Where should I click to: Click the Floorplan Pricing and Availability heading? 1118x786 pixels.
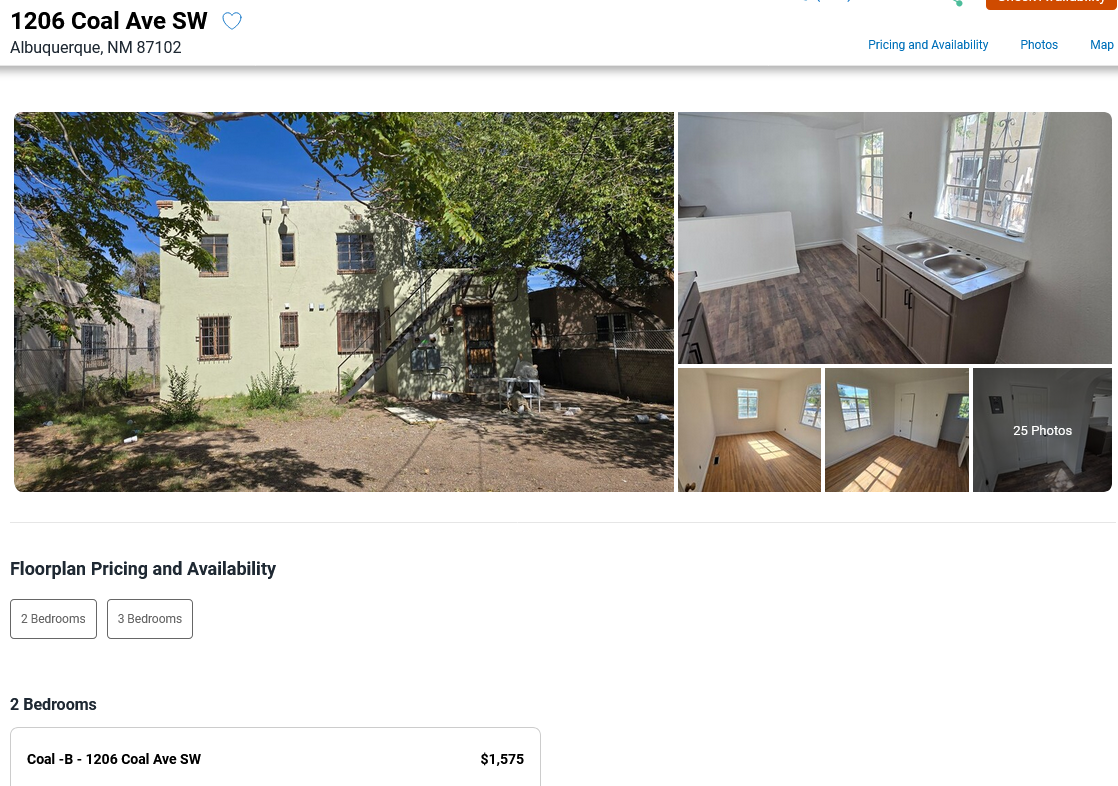tap(143, 568)
